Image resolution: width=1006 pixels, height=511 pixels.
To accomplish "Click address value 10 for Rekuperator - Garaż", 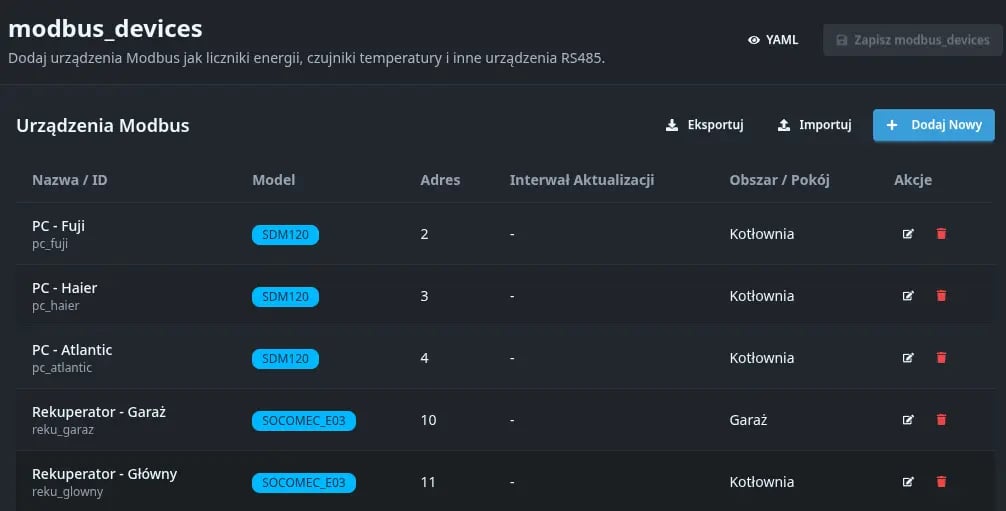I will pos(428,420).
